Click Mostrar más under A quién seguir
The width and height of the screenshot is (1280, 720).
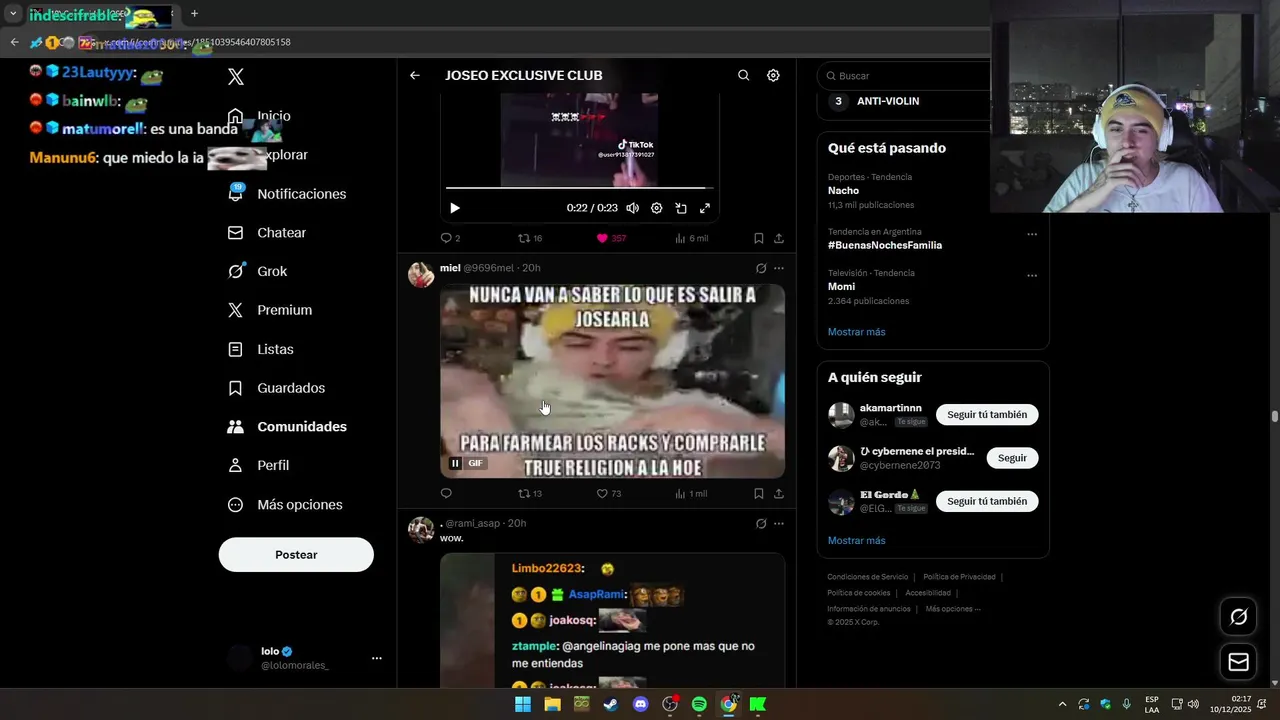(856, 541)
